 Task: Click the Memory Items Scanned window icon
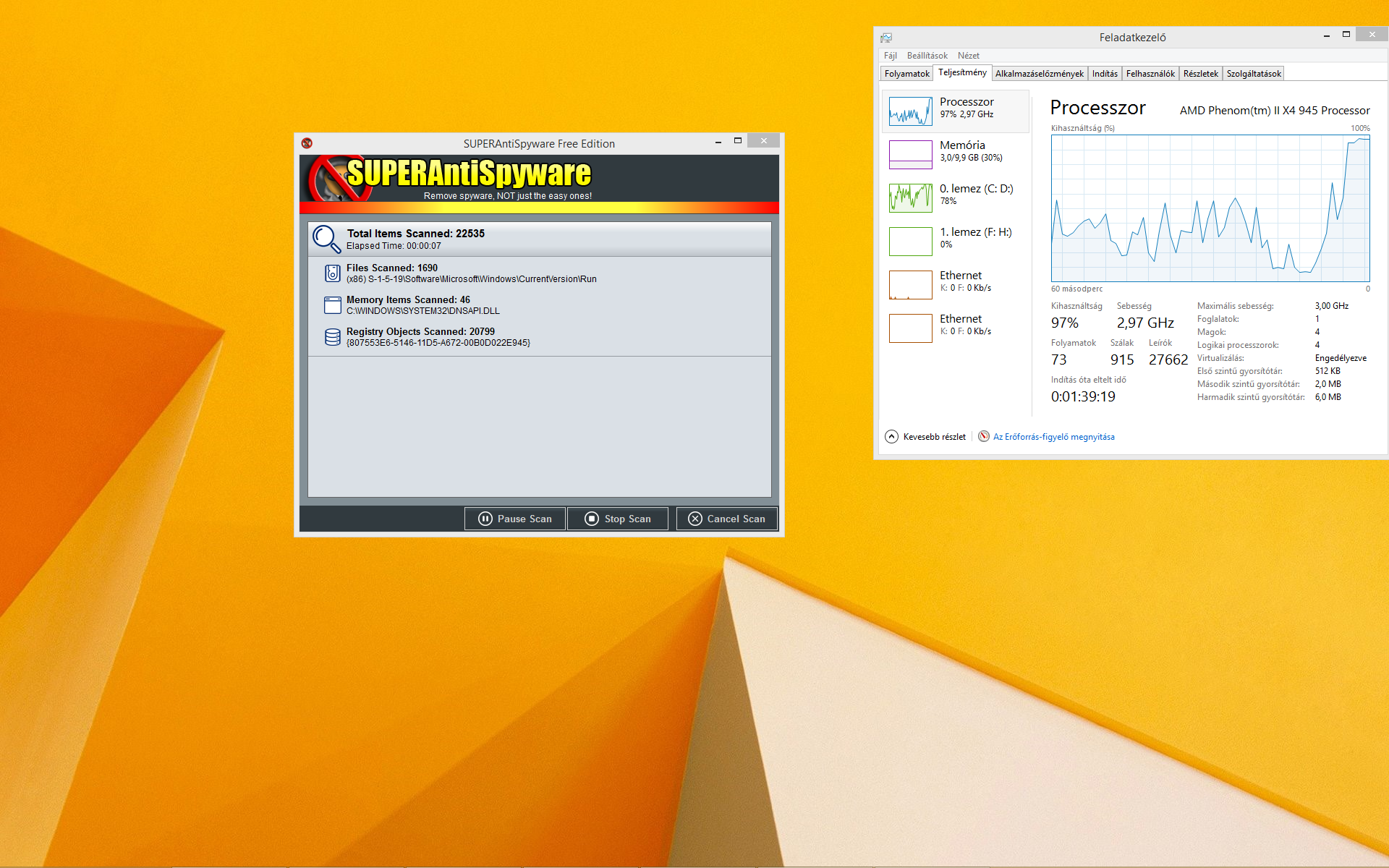(332, 305)
